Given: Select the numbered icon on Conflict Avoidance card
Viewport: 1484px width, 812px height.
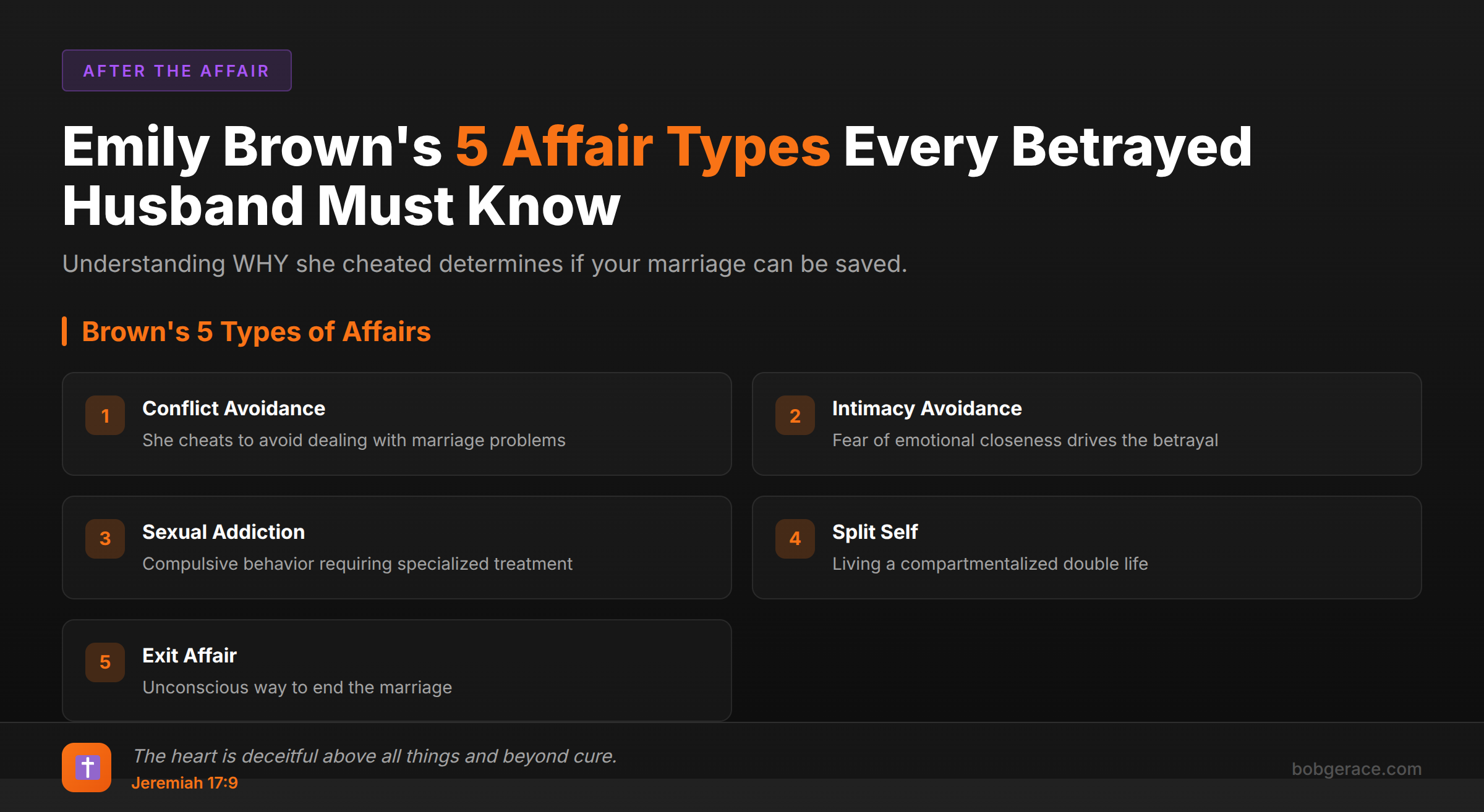Looking at the screenshot, I should pos(104,415).
